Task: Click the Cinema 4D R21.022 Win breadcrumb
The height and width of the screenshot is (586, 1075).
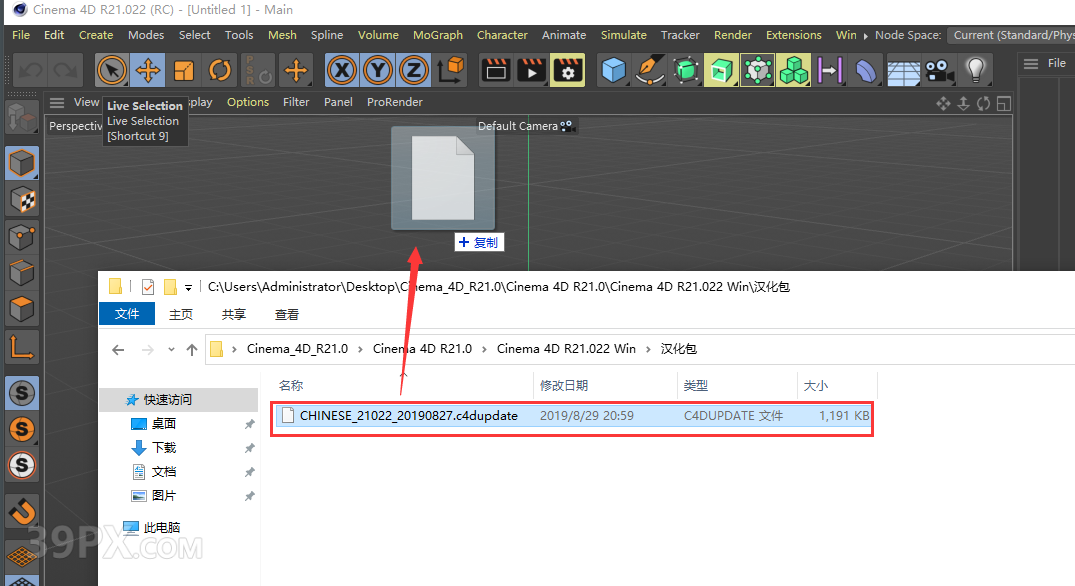Action: [566, 349]
